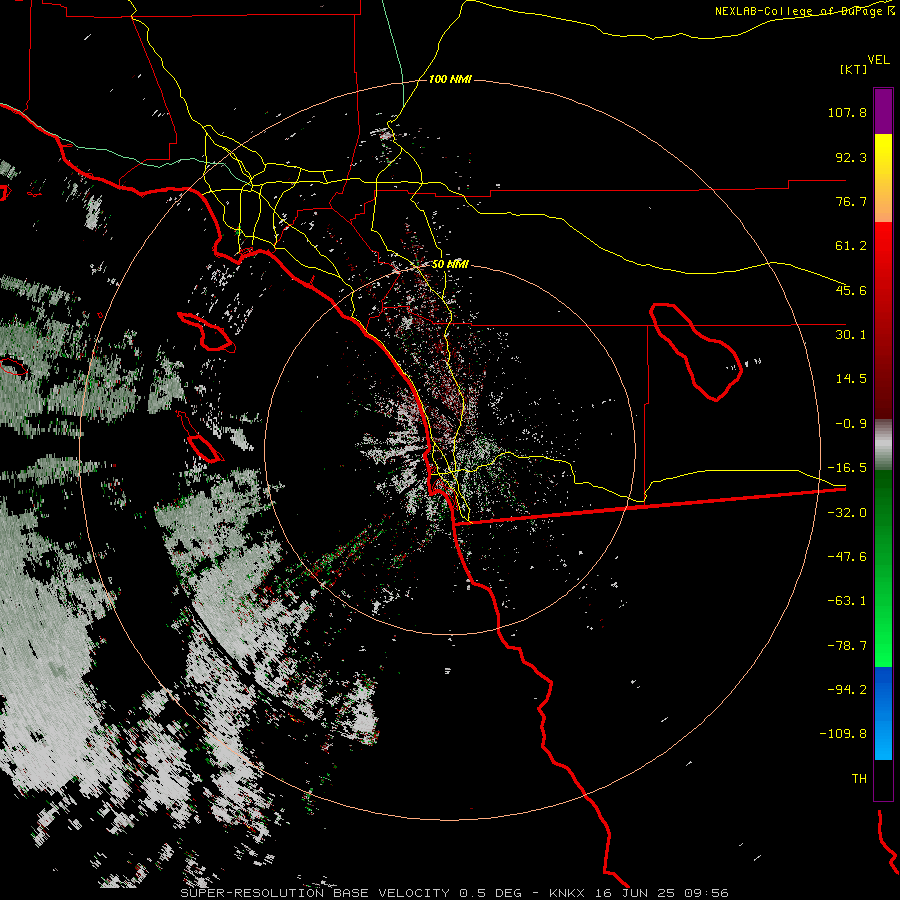This screenshot has height=900, width=900.
Task: Click the -63.1 velocity scale value
Action: tap(847, 601)
